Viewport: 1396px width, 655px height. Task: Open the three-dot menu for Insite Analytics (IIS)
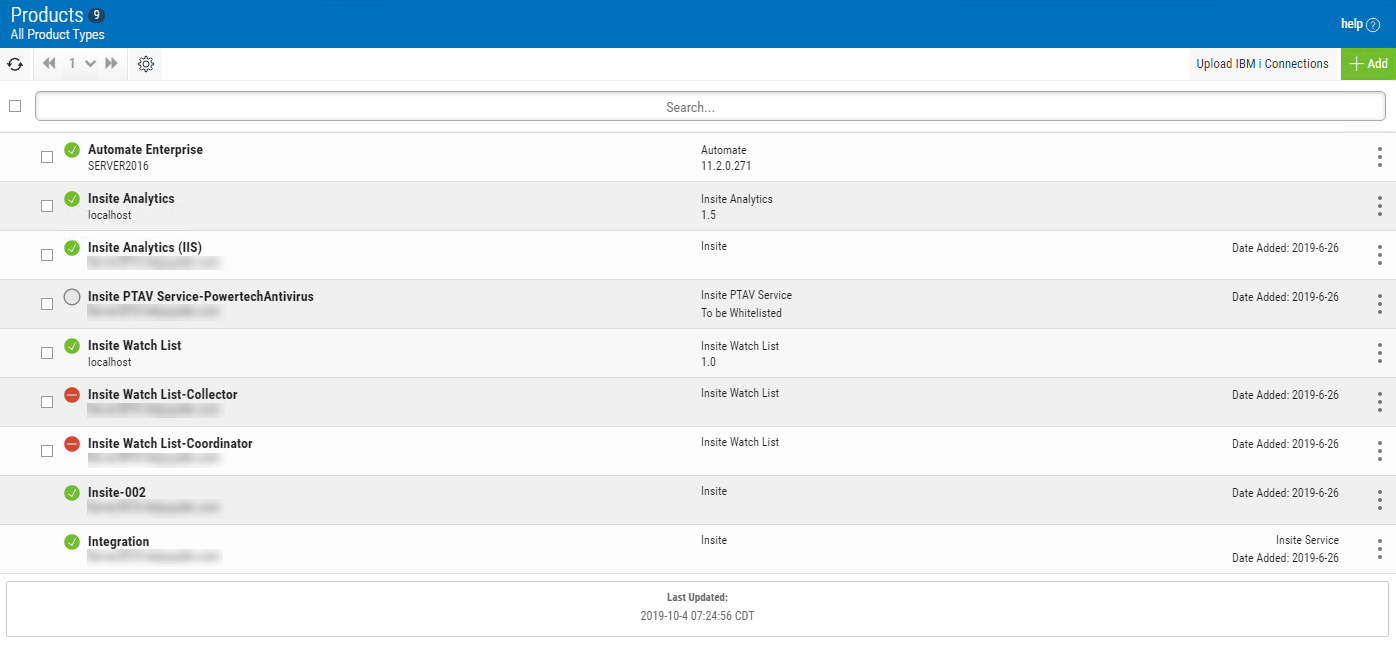[1380, 255]
